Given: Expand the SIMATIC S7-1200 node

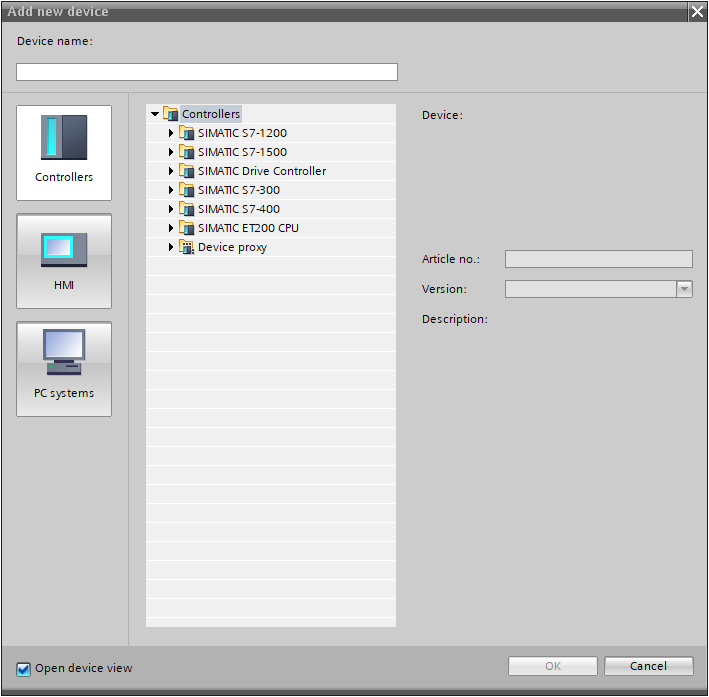Looking at the screenshot, I should click(171, 133).
